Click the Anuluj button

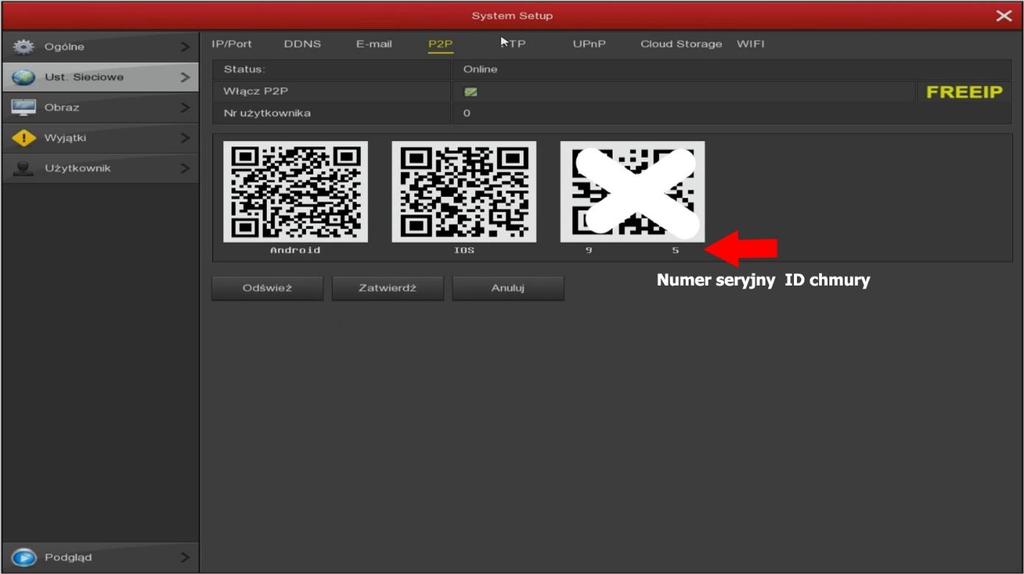(507, 288)
